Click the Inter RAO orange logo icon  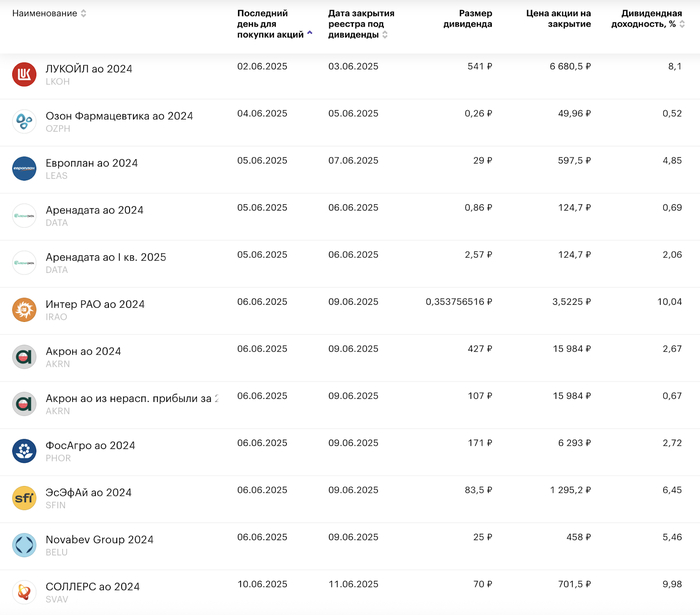tap(24, 310)
